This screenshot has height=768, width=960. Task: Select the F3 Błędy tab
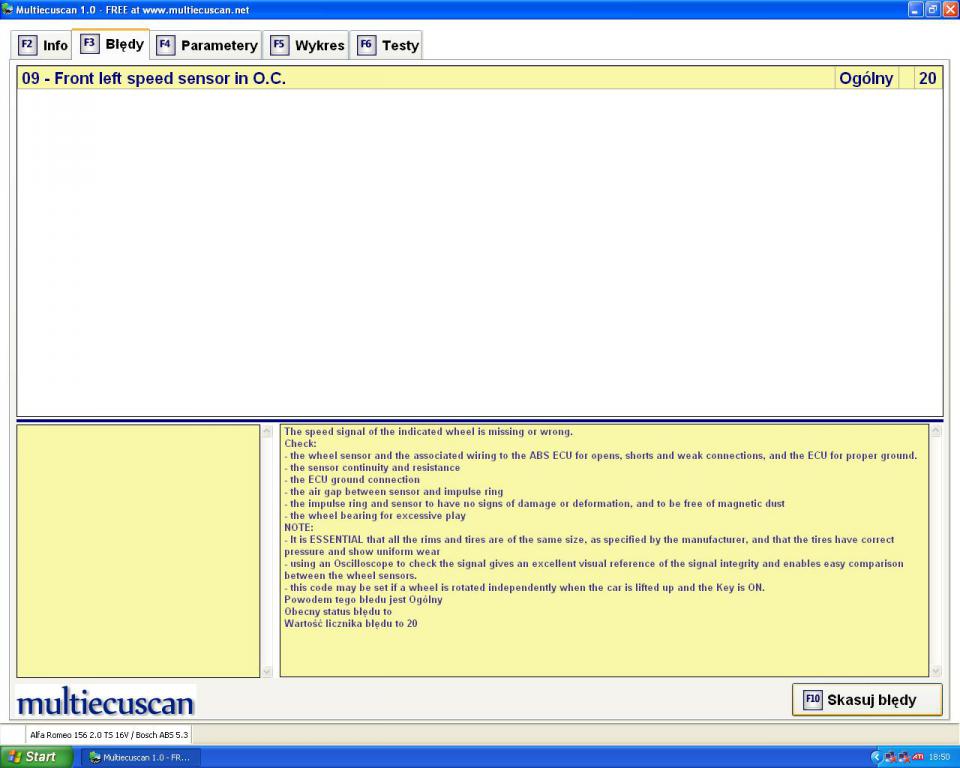(x=111, y=44)
